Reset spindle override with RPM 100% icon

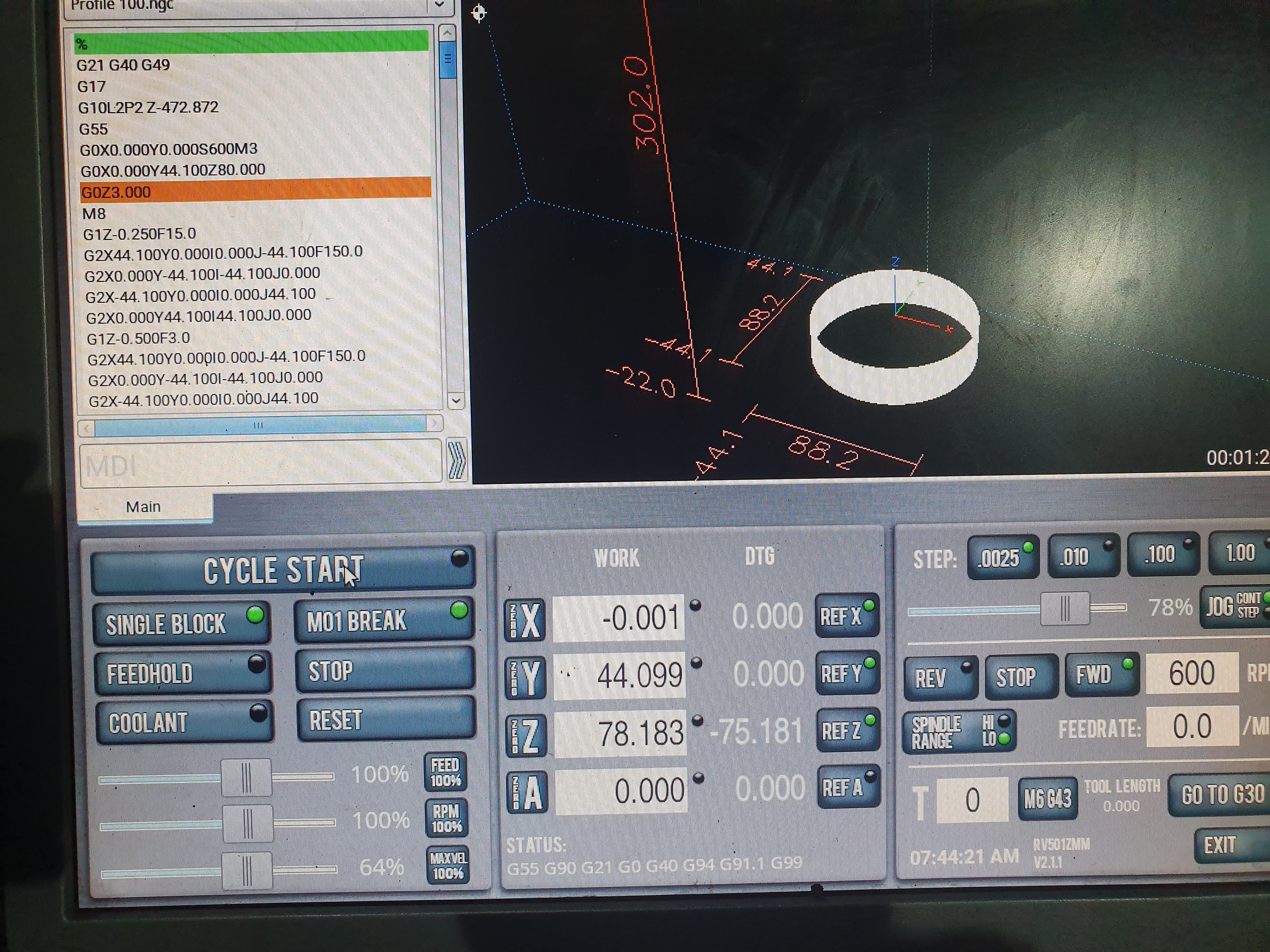(447, 818)
